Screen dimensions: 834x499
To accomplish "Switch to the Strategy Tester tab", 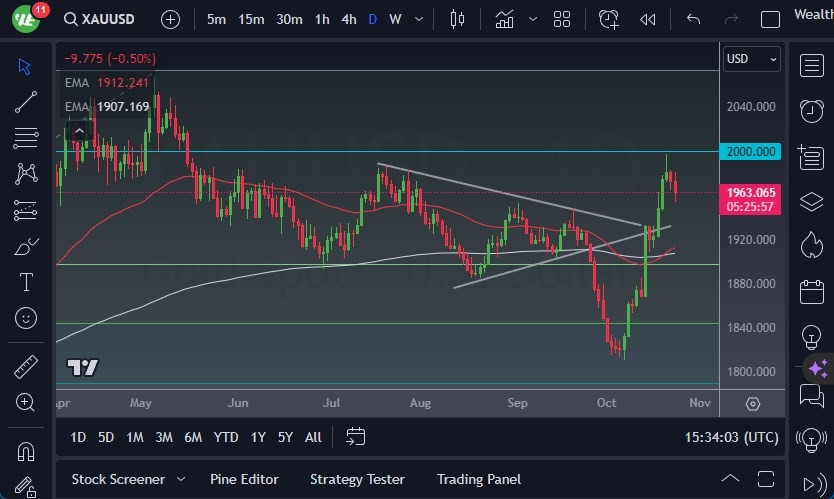I will (357, 479).
